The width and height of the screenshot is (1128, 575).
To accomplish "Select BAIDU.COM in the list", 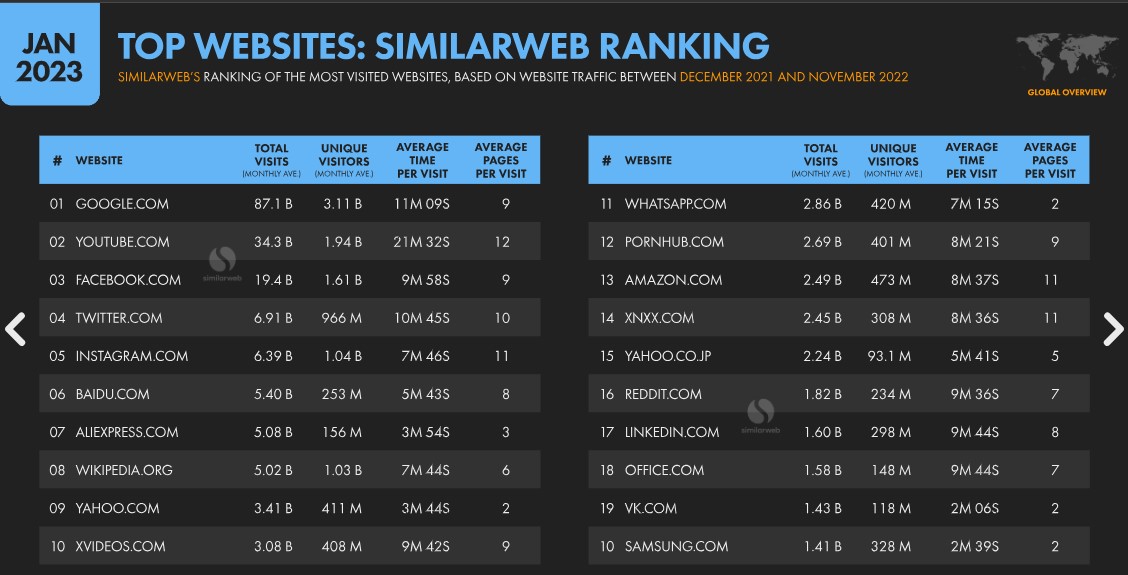I will point(112,394).
